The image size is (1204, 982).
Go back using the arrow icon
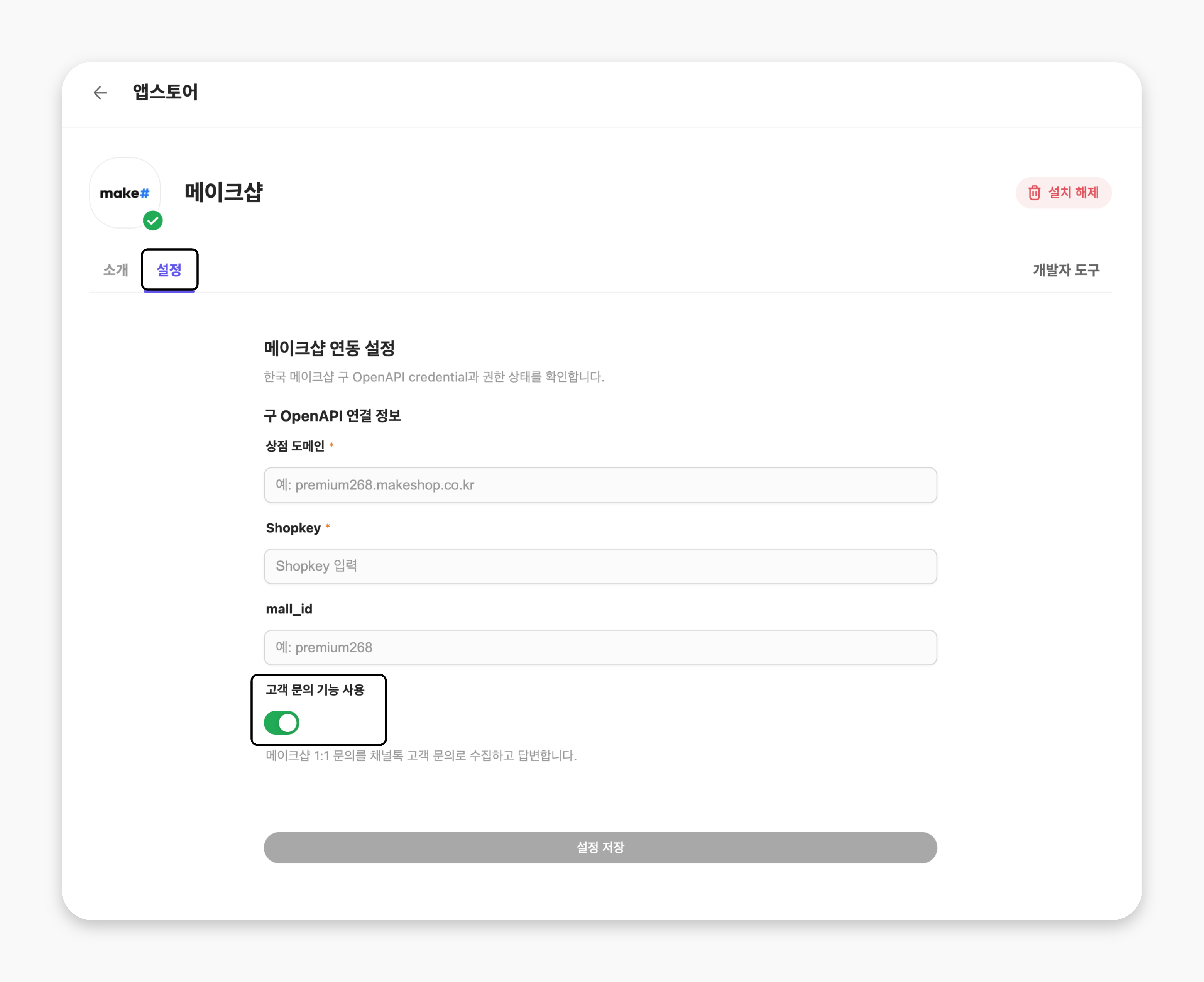click(x=100, y=93)
